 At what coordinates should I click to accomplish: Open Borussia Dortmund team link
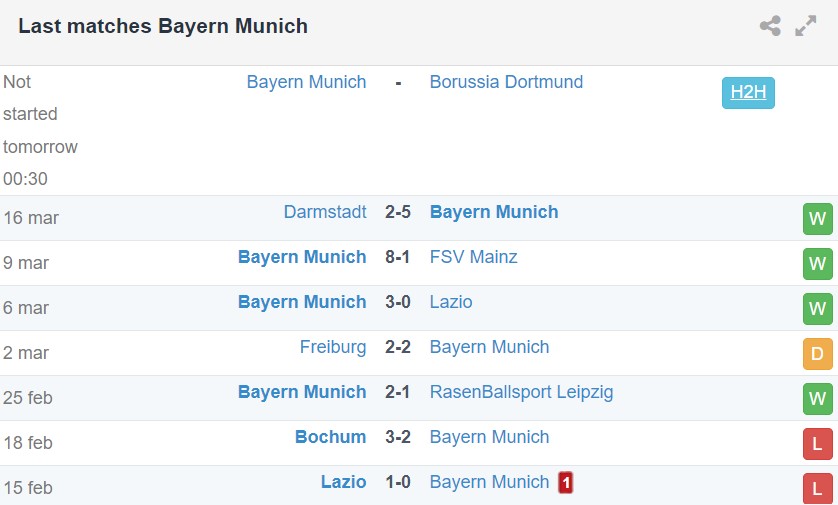pos(506,82)
